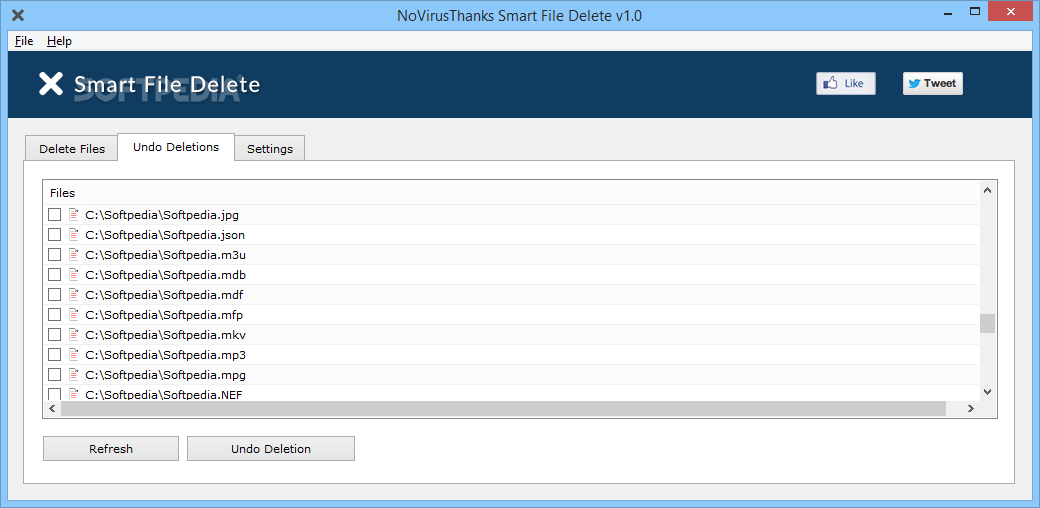Click file icon next to Softpedia.mfp

click(x=74, y=314)
